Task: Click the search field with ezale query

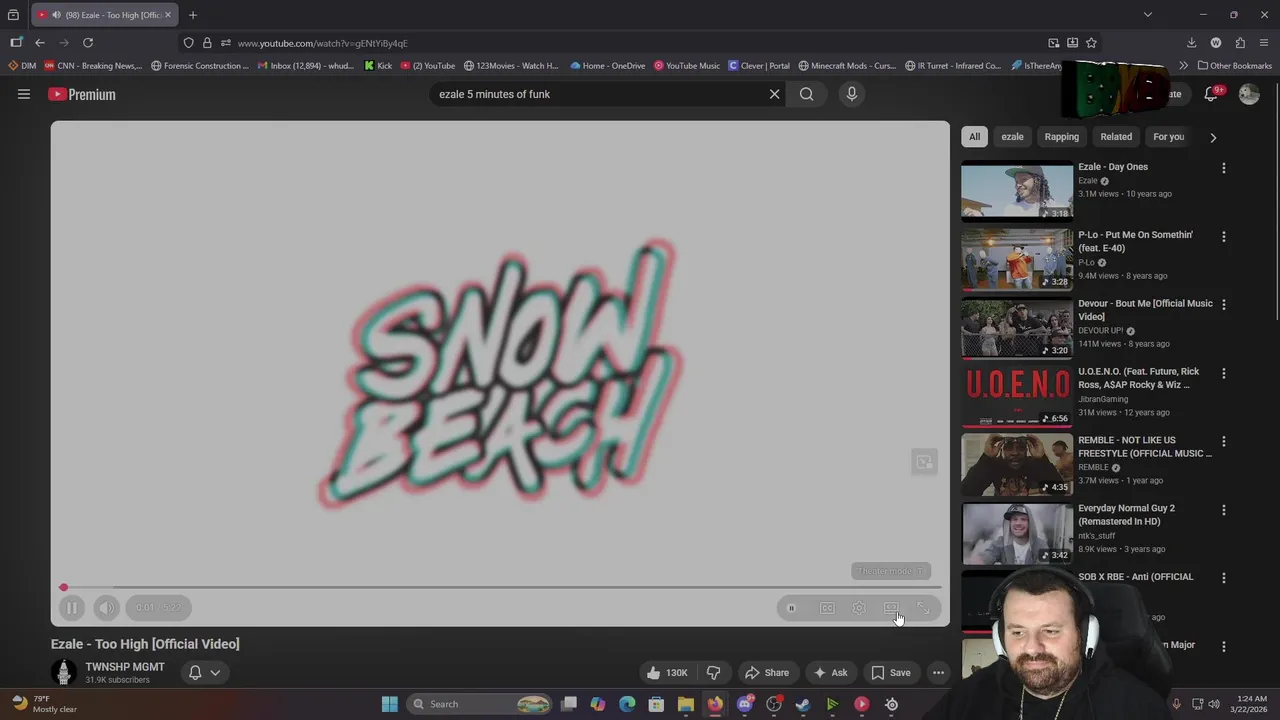Action: [600, 94]
